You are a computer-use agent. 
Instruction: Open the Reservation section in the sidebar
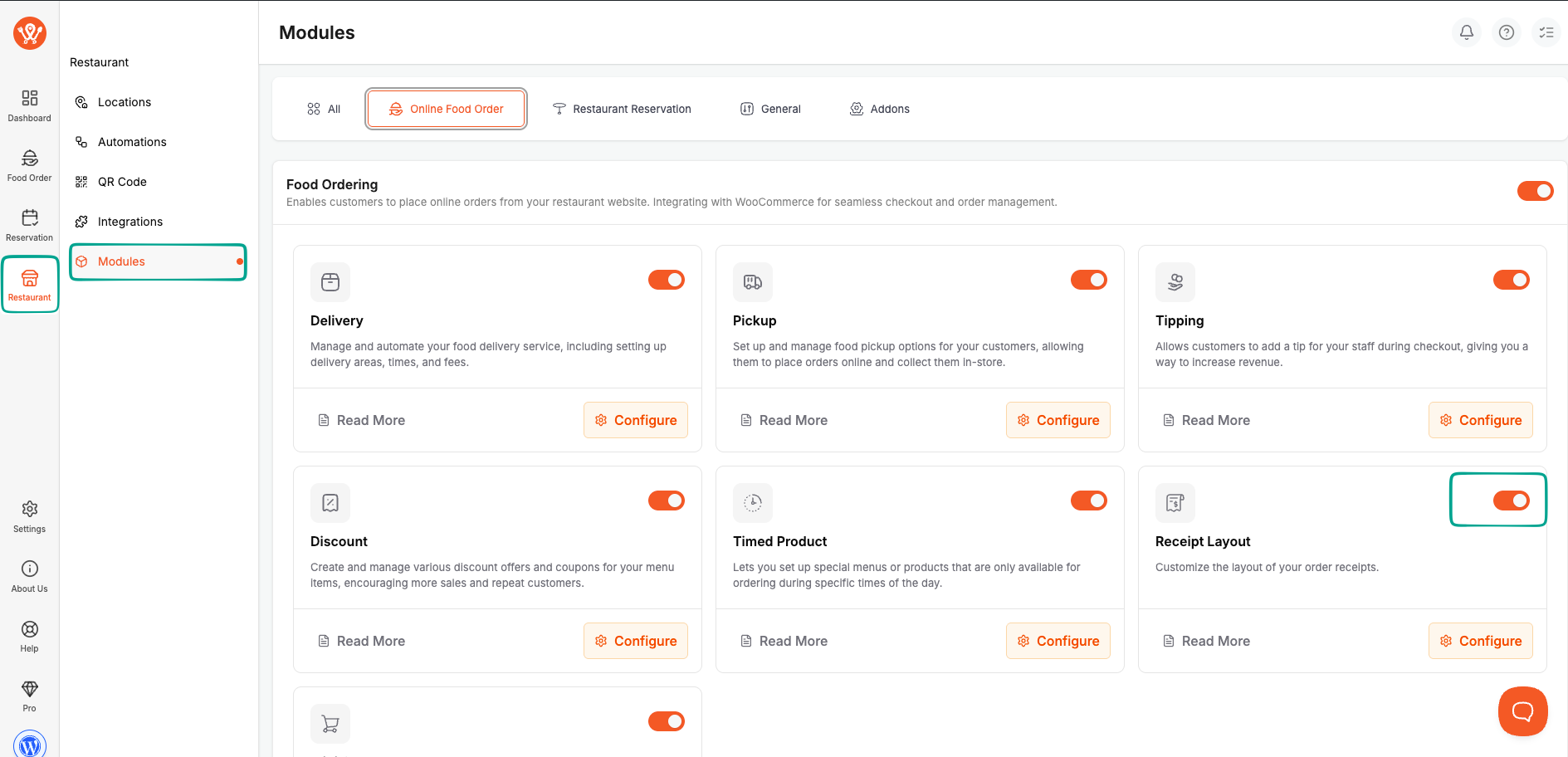pos(29,223)
